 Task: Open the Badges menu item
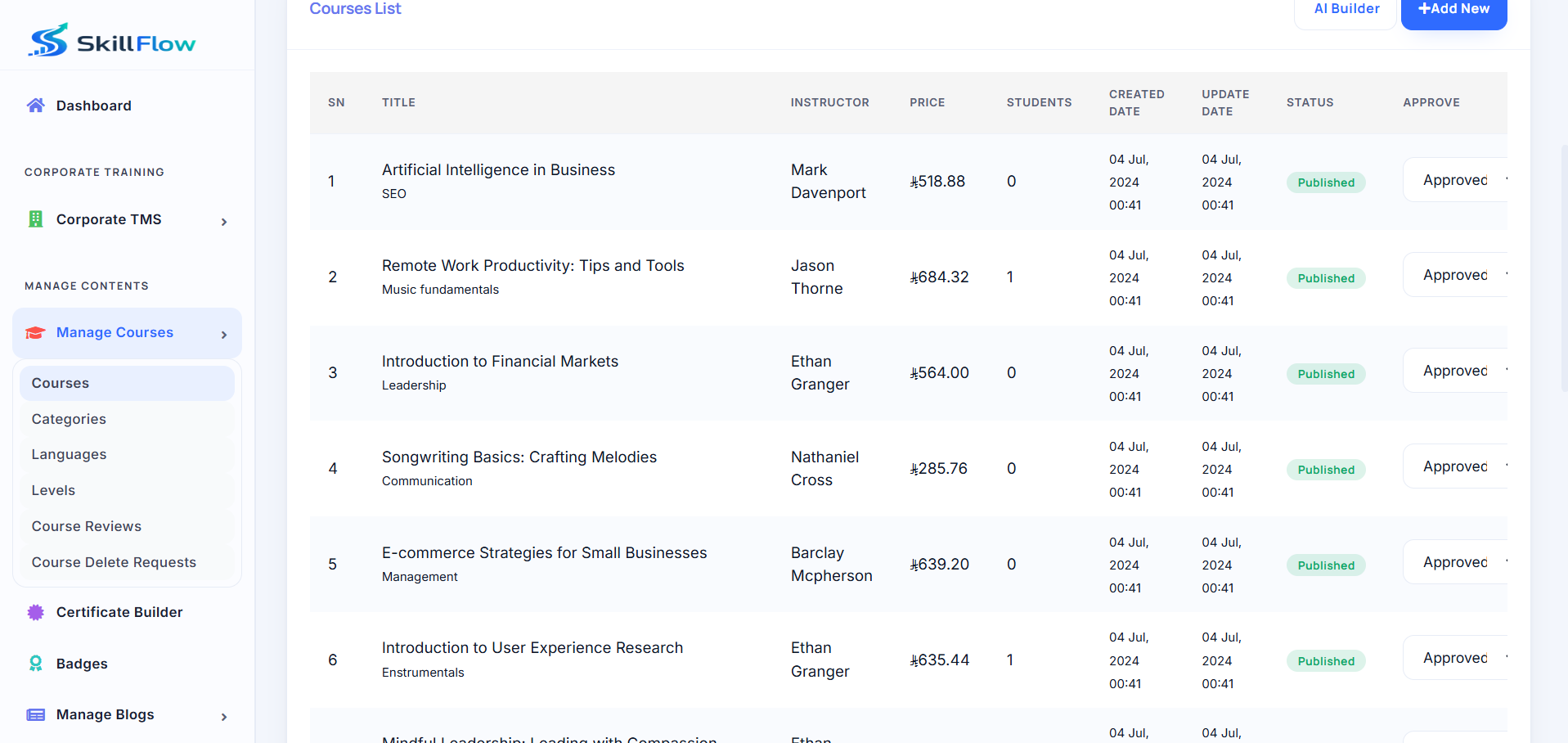127,664
